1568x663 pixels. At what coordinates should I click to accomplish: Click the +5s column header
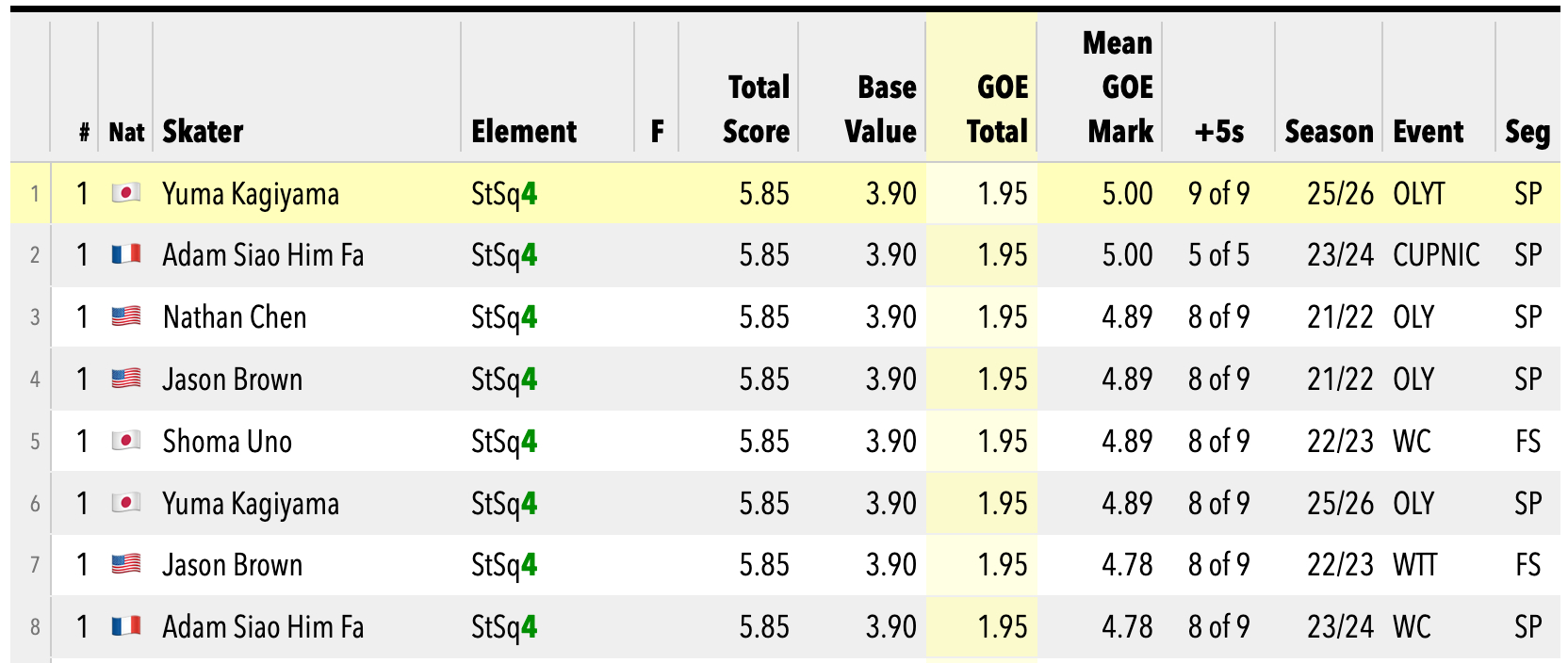pos(1219,131)
